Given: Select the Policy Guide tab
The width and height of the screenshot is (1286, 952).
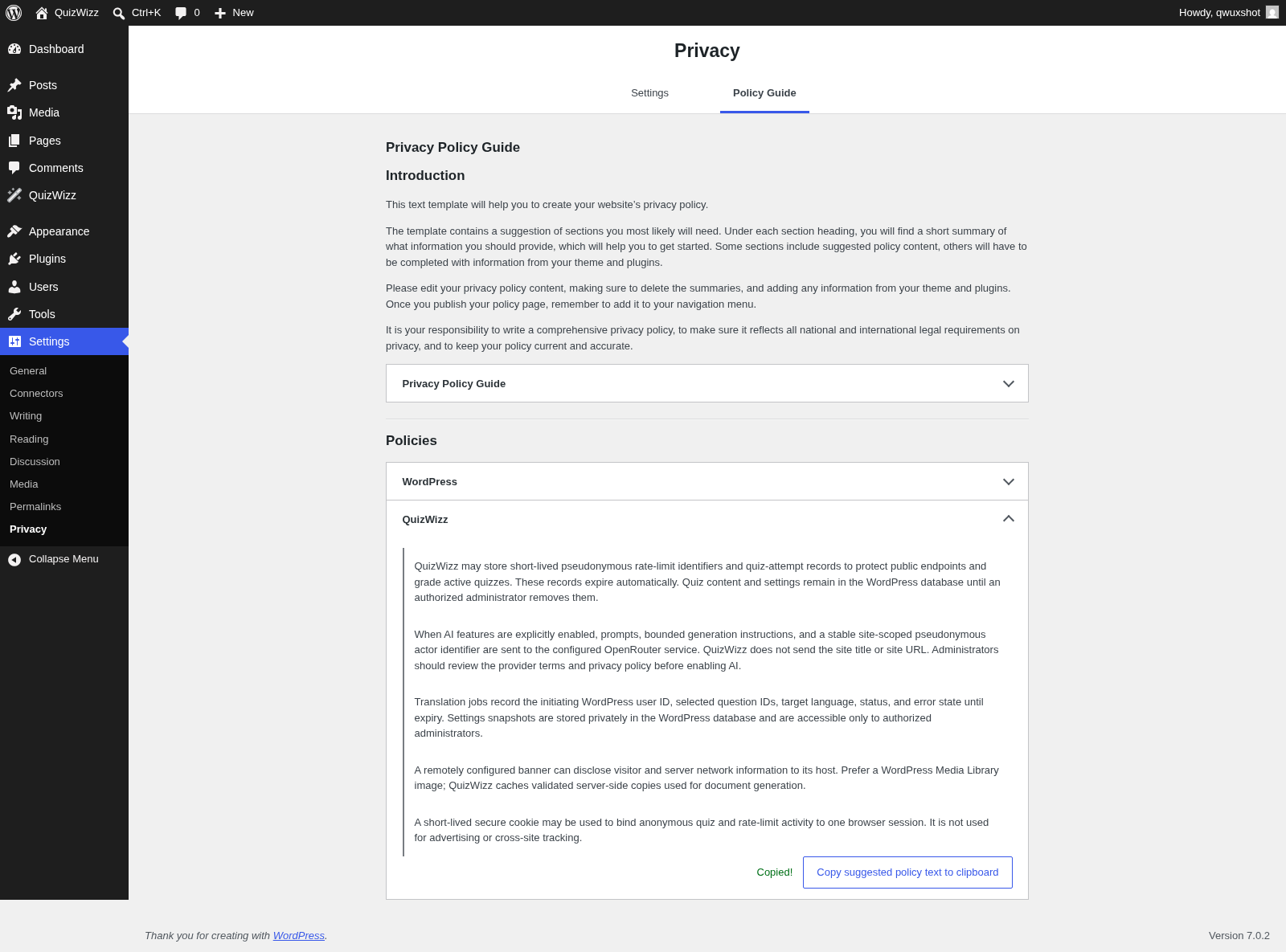Looking at the screenshot, I should (x=764, y=93).
